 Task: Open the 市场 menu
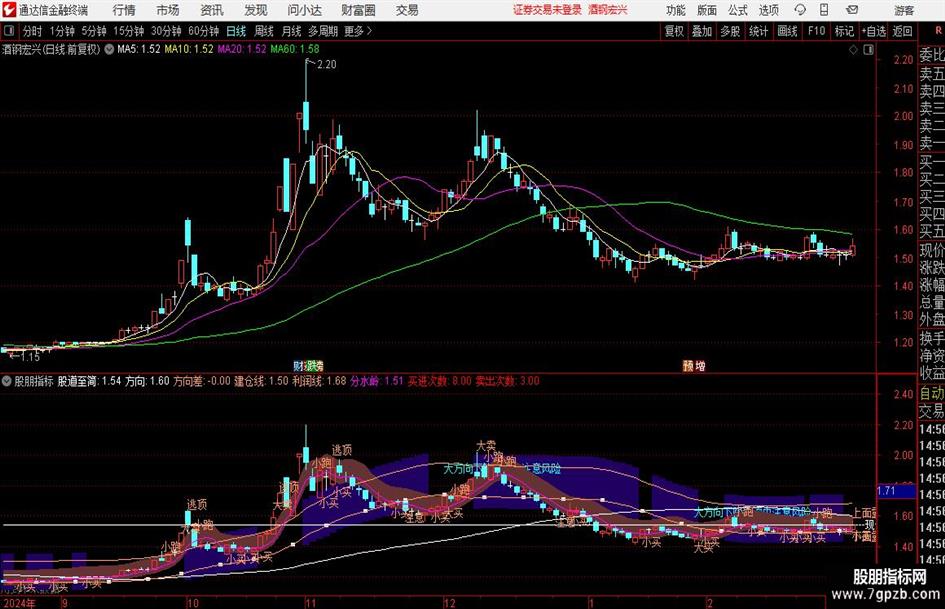168,10
